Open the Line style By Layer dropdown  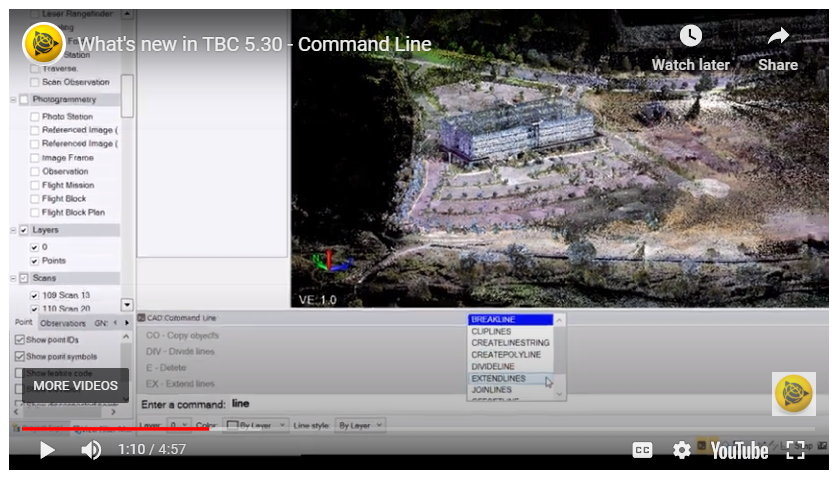360,425
